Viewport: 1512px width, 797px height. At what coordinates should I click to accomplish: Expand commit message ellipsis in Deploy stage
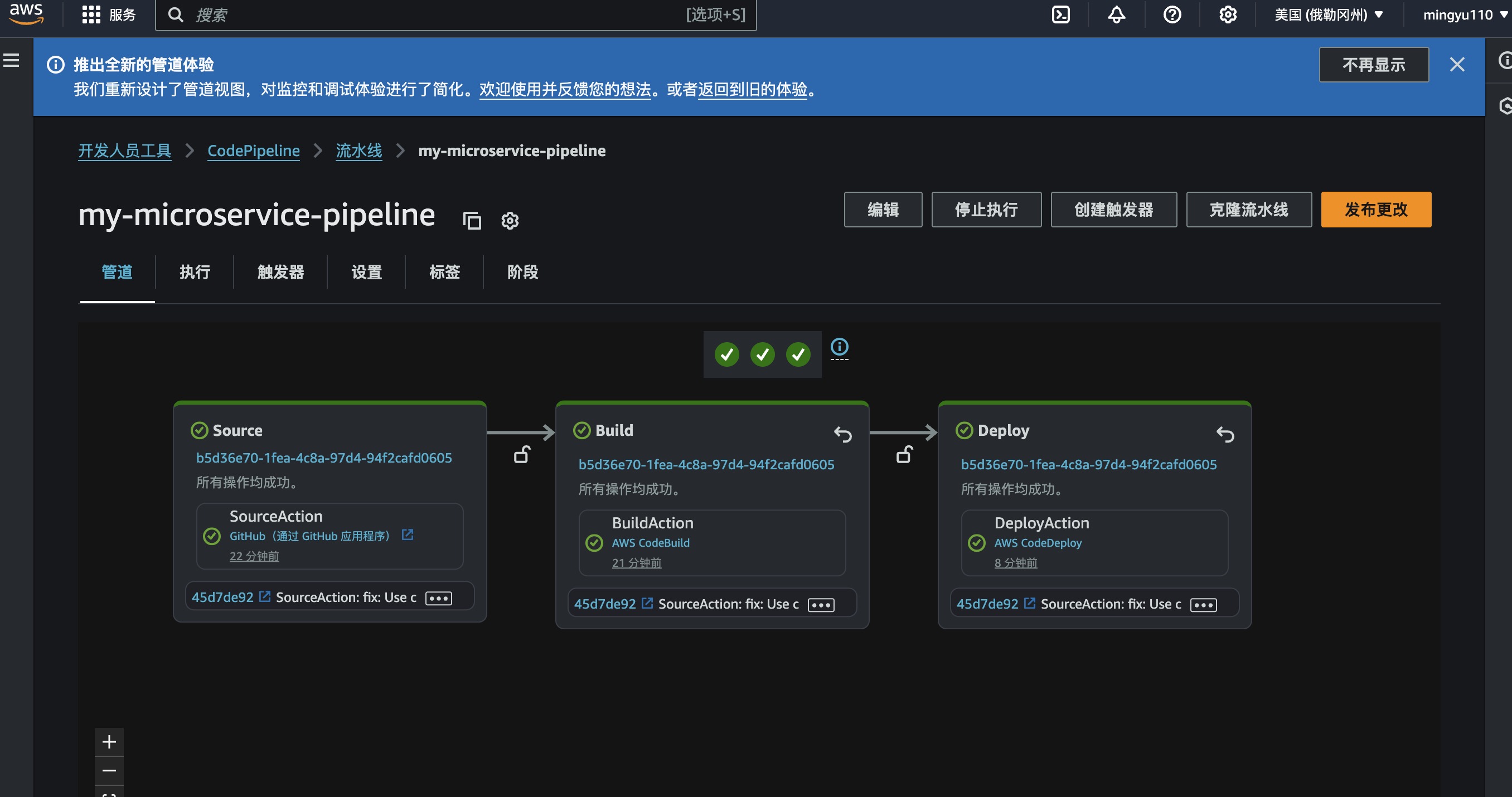pyautogui.click(x=1203, y=605)
